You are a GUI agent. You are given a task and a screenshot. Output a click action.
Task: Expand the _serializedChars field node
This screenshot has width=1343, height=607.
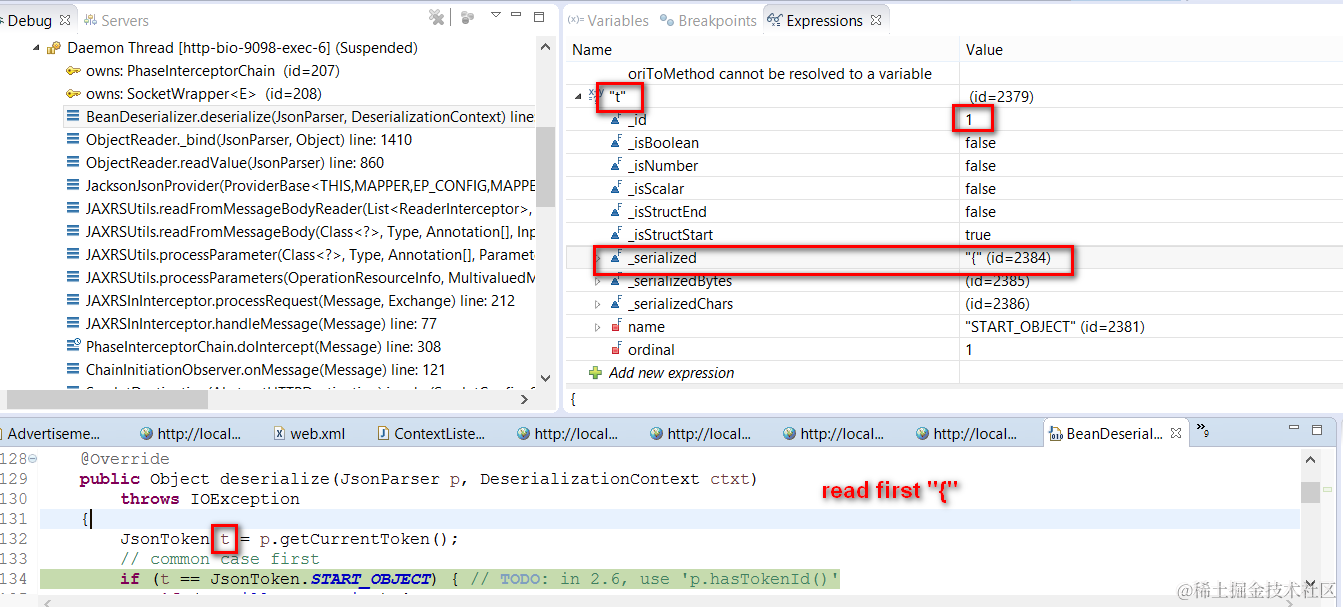598,304
